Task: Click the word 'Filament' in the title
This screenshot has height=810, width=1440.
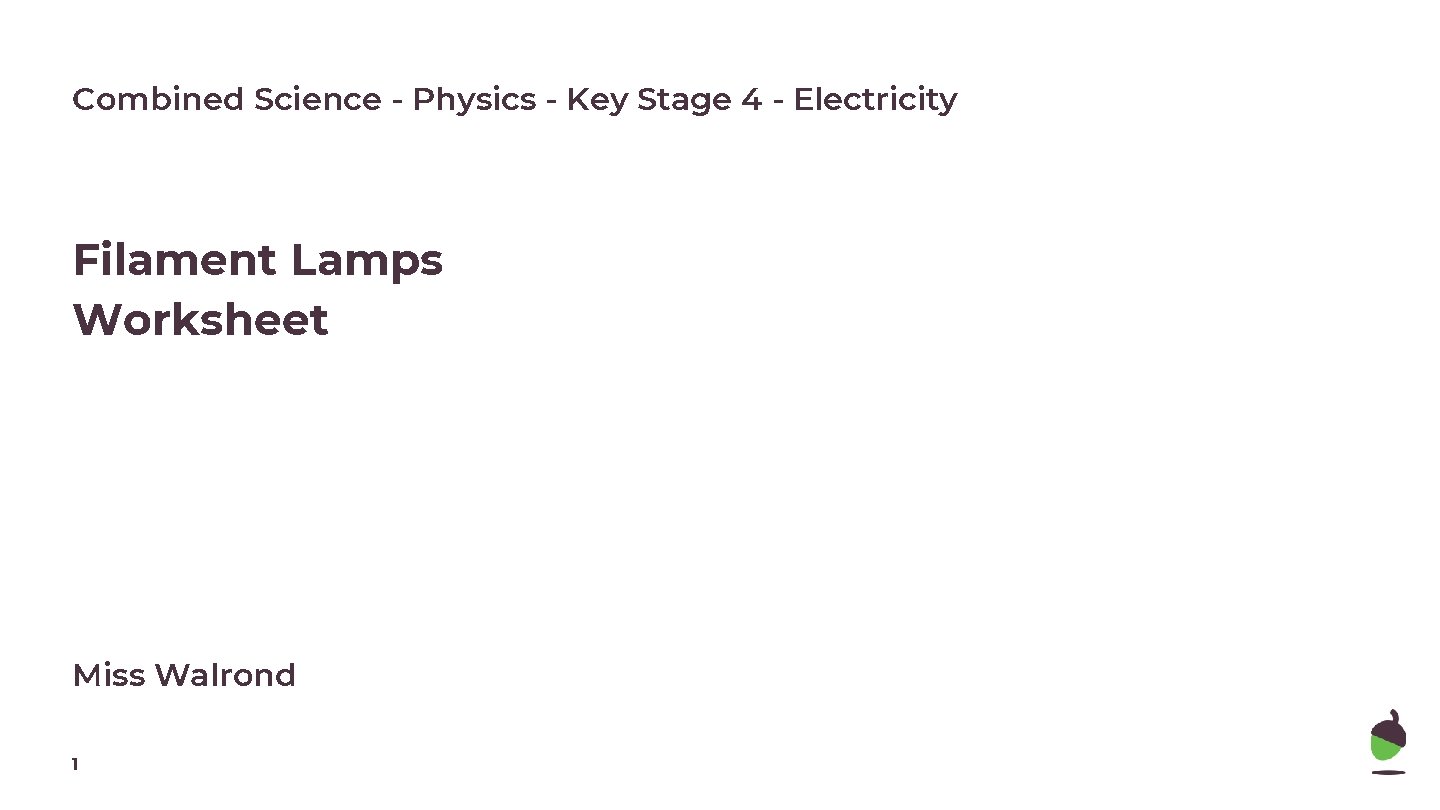Action: tap(174, 261)
